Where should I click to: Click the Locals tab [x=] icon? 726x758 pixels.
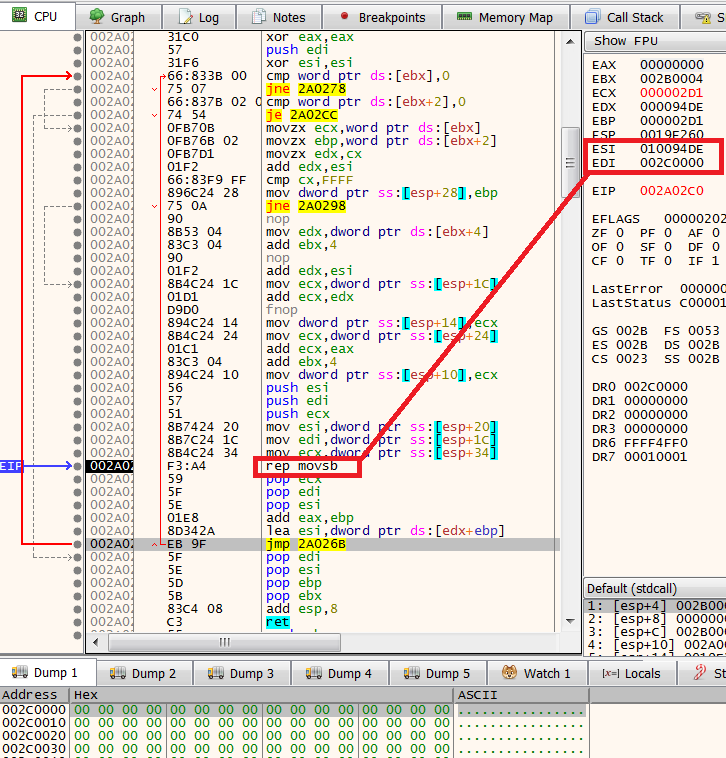pos(611,673)
